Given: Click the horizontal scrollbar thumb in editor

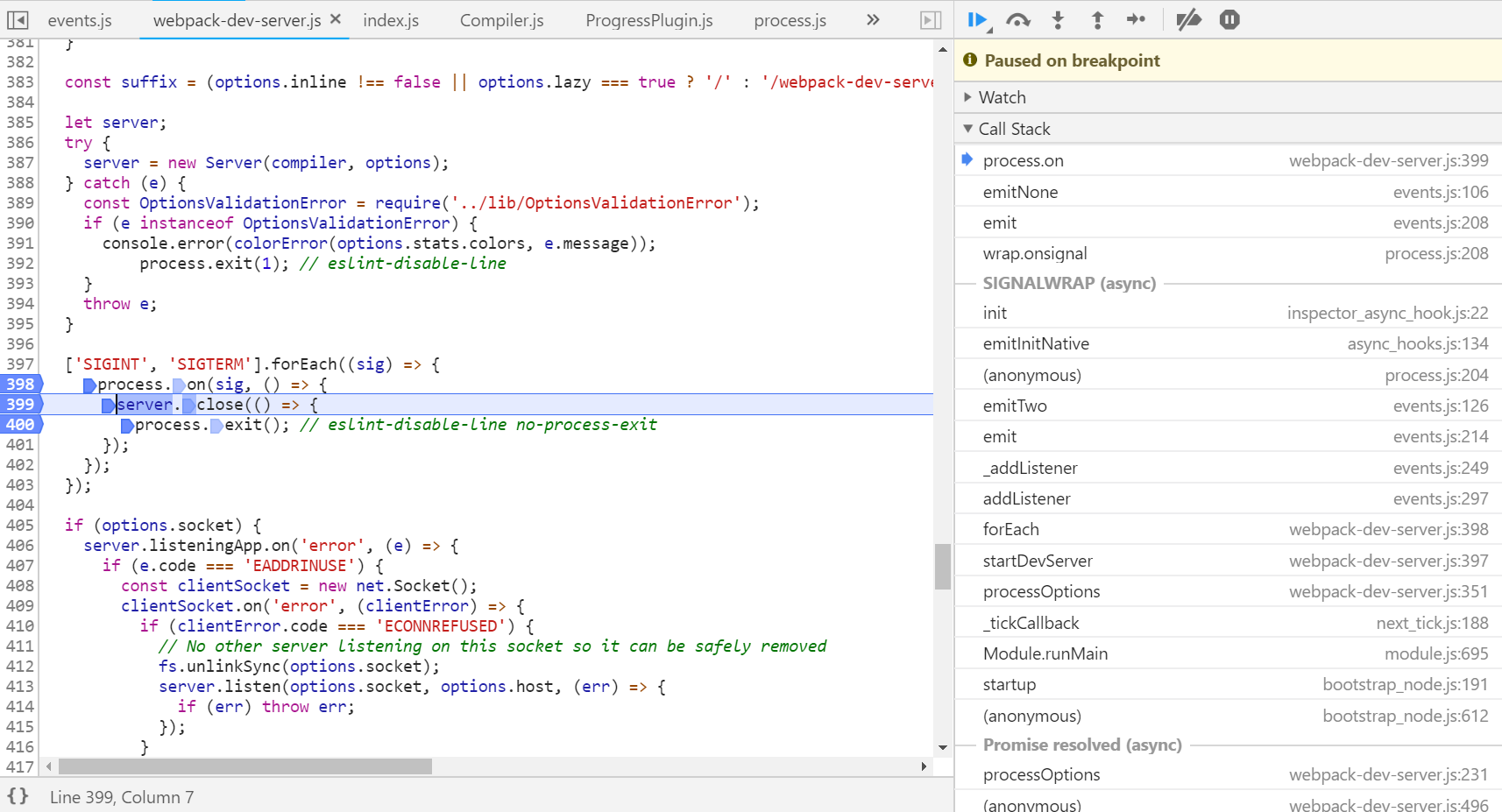Looking at the screenshot, I should (245, 766).
